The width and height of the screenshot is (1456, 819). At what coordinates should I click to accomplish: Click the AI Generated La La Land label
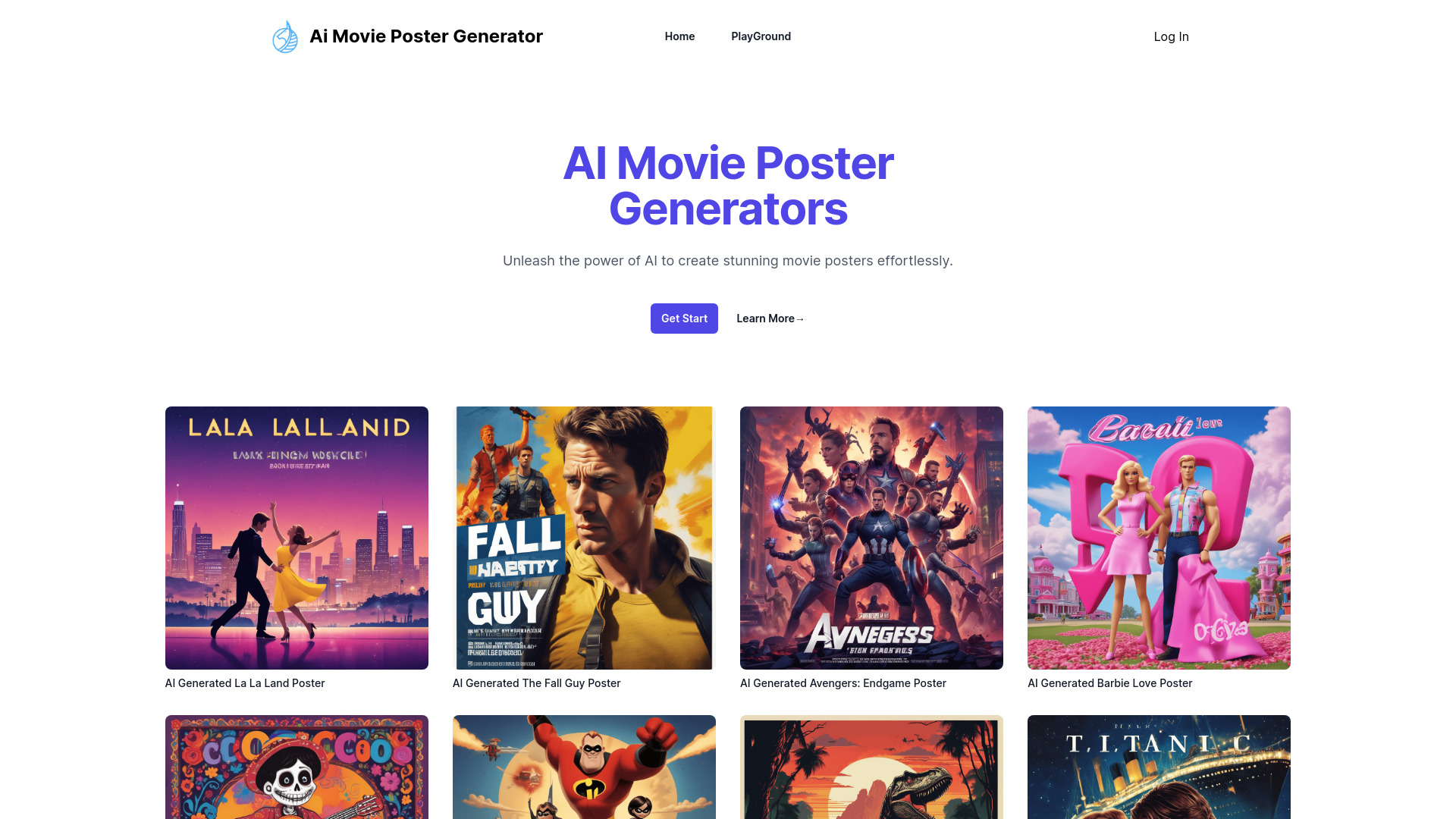coord(244,682)
